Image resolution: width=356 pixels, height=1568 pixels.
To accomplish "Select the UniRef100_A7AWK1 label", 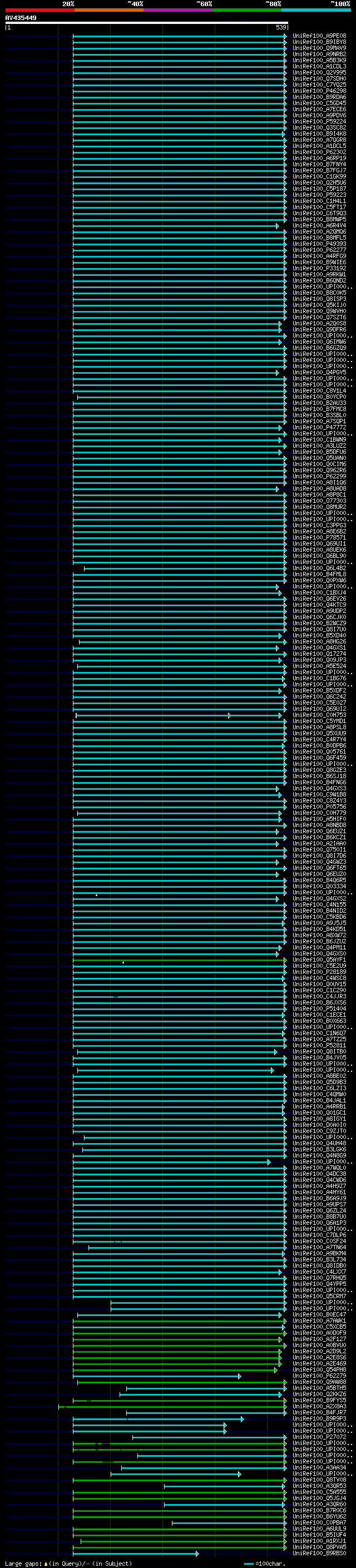I will 319,1320.
